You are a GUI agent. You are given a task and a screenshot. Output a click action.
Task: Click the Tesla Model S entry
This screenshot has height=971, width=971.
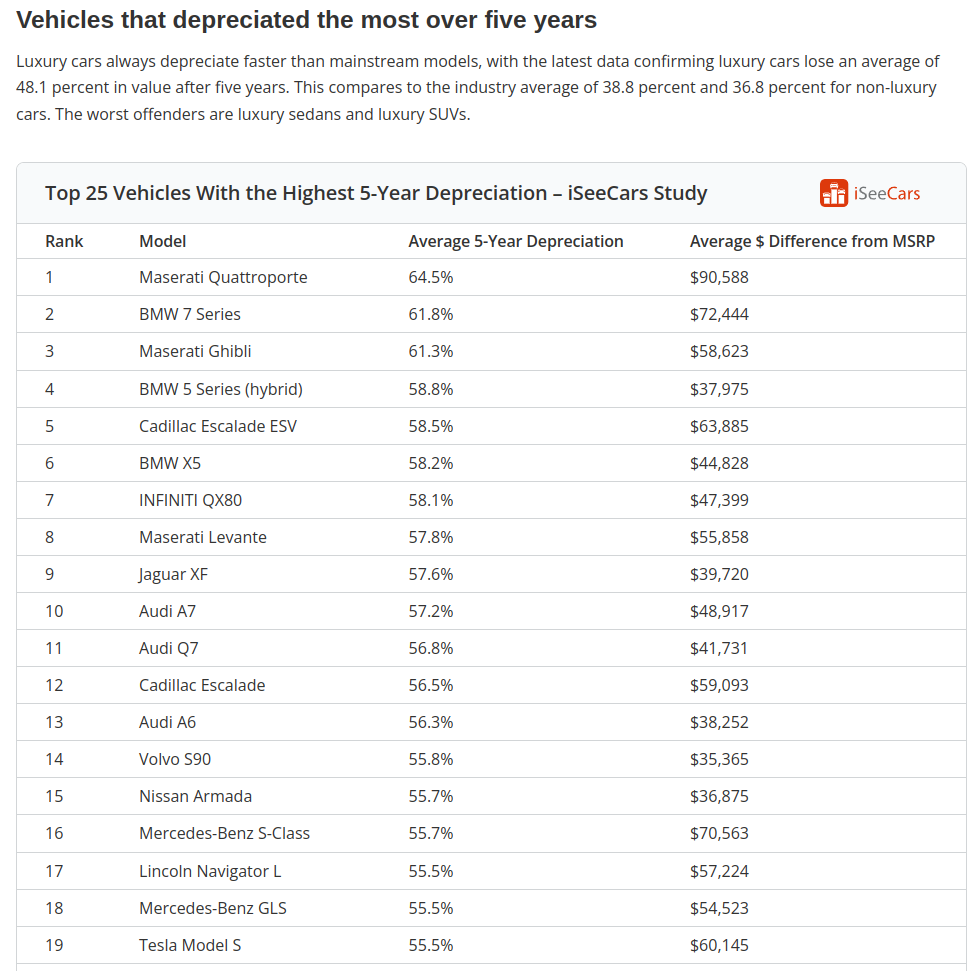190,945
